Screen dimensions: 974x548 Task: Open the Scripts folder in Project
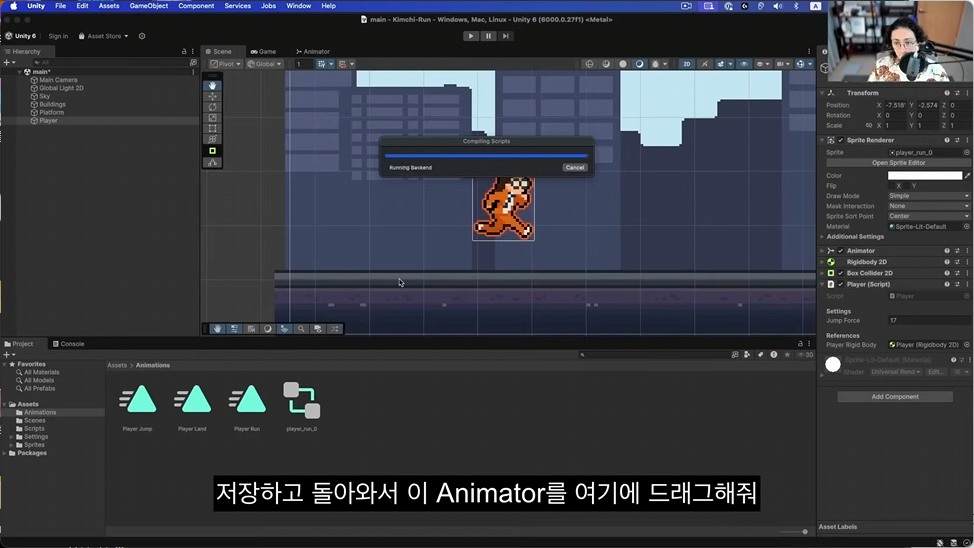coord(34,429)
